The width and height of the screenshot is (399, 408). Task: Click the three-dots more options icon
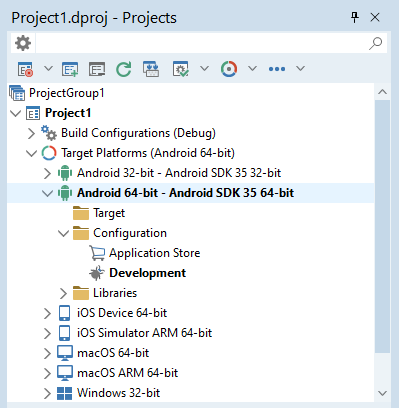pyautogui.click(x=277, y=69)
